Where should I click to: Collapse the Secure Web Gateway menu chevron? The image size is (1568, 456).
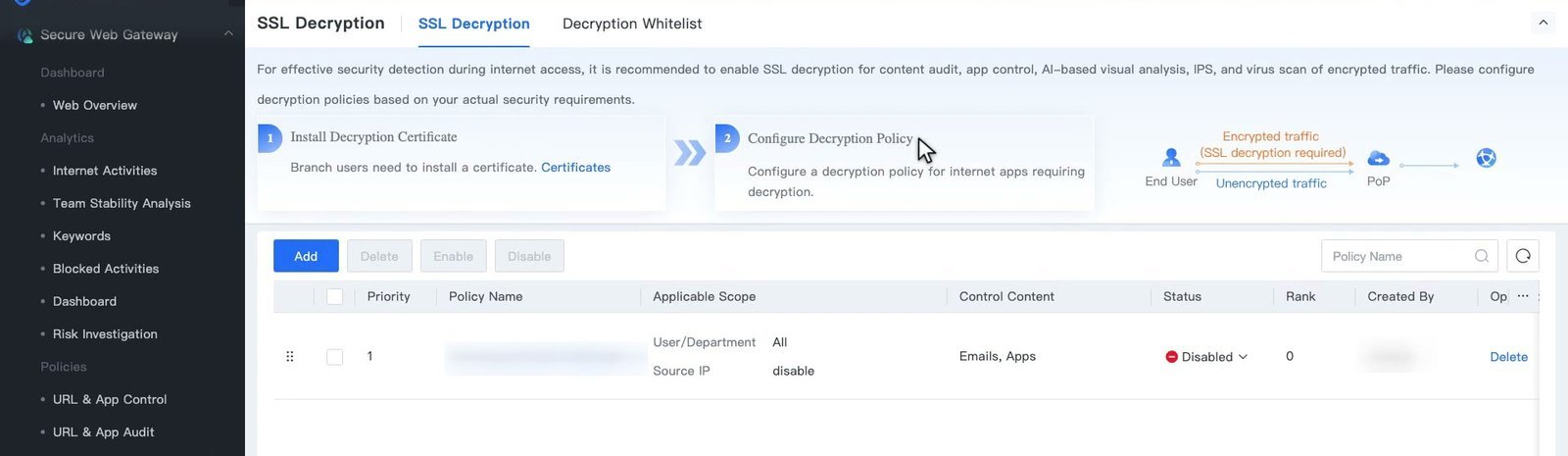[228, 34]
